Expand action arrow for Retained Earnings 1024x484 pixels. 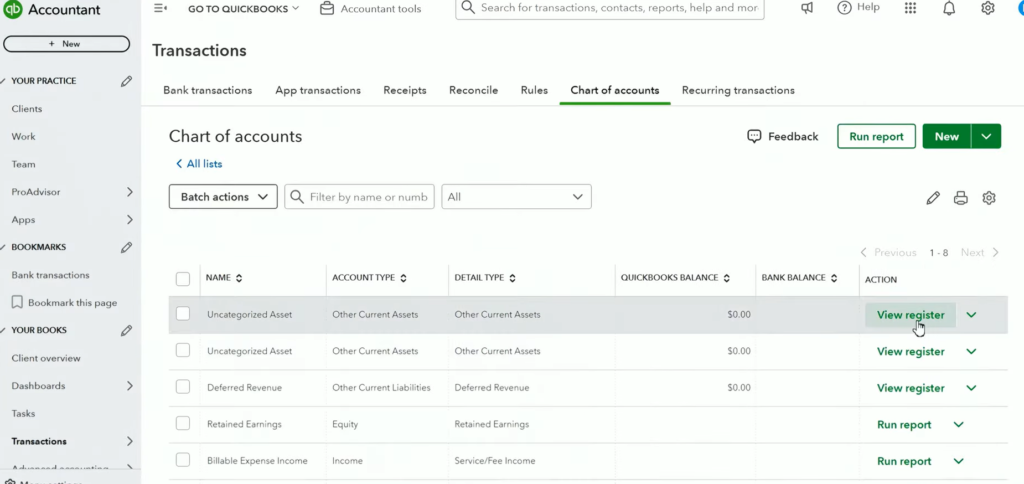[958, 425]
